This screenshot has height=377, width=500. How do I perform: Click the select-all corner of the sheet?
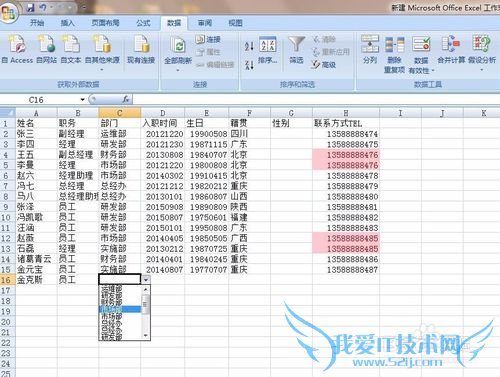click(8, 112)
